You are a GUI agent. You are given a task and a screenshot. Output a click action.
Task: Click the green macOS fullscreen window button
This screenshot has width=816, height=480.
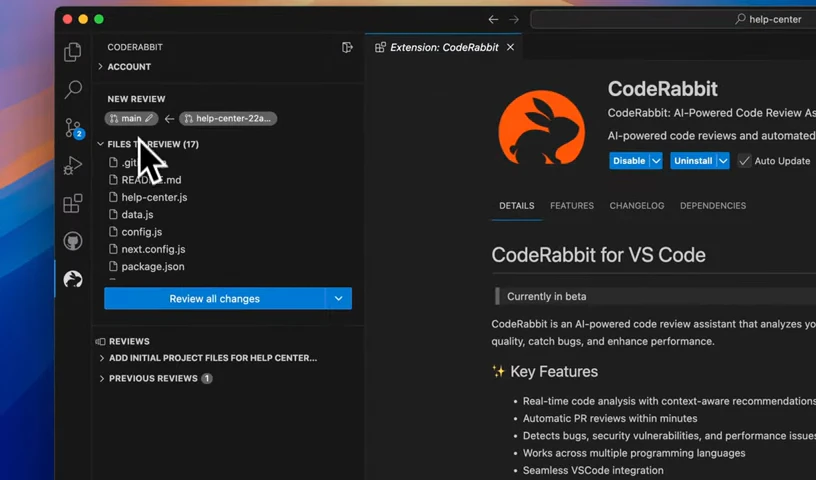[99, 19]
